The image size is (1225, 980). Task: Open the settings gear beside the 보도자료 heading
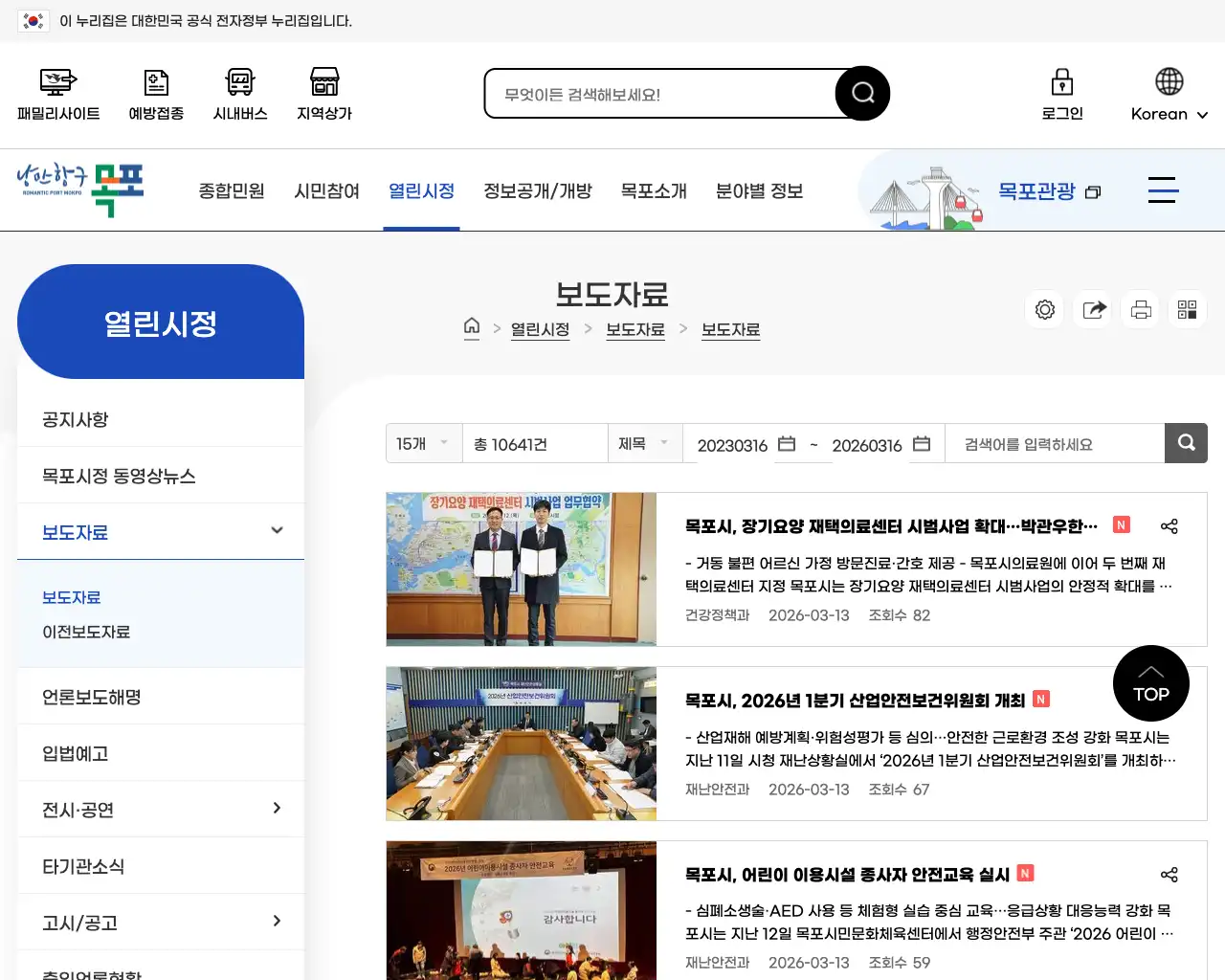pyautogui.click(x=1044, y=309)
